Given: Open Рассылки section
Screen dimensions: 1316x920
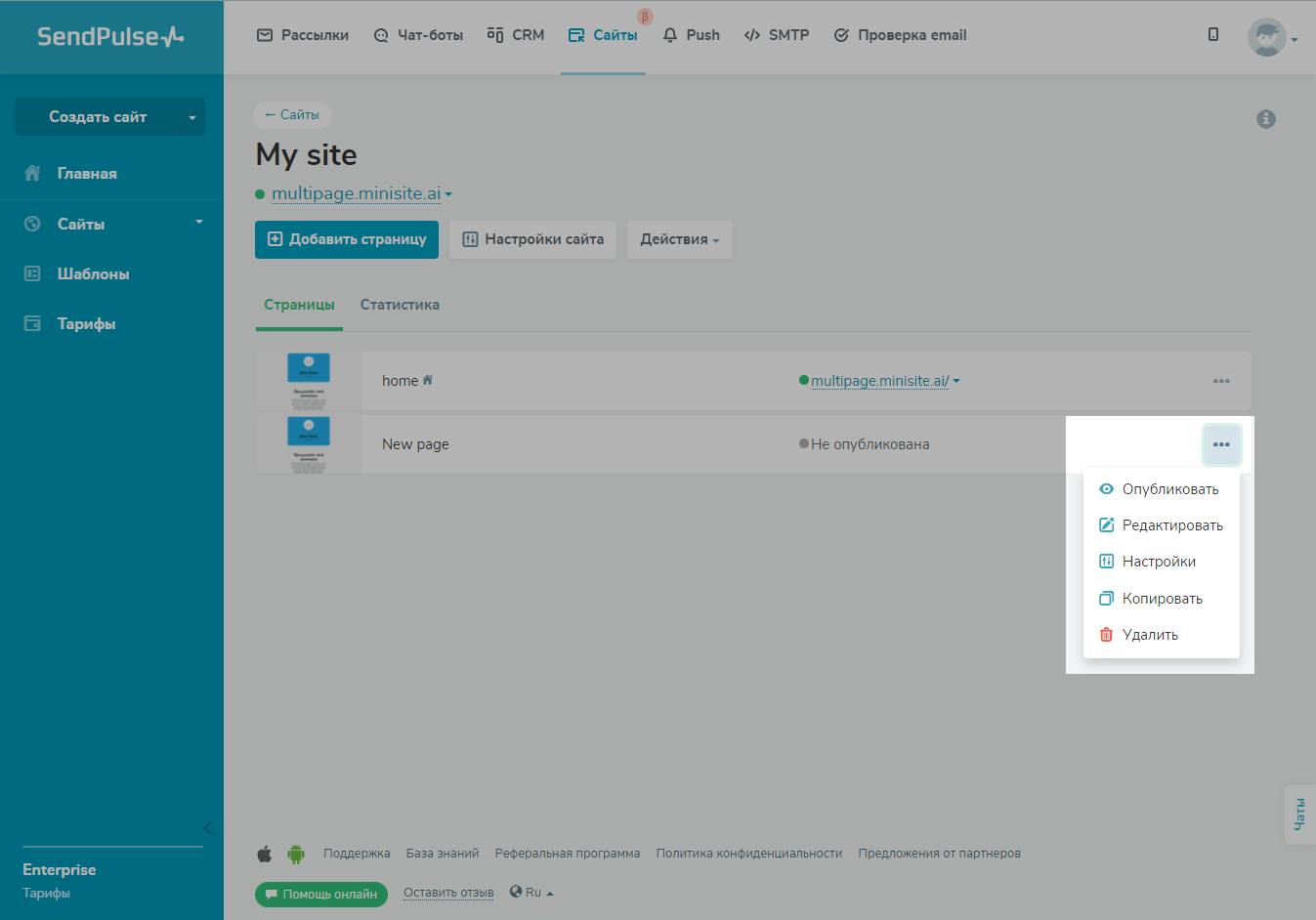Looking at the screenshot, I should (303, 35).
